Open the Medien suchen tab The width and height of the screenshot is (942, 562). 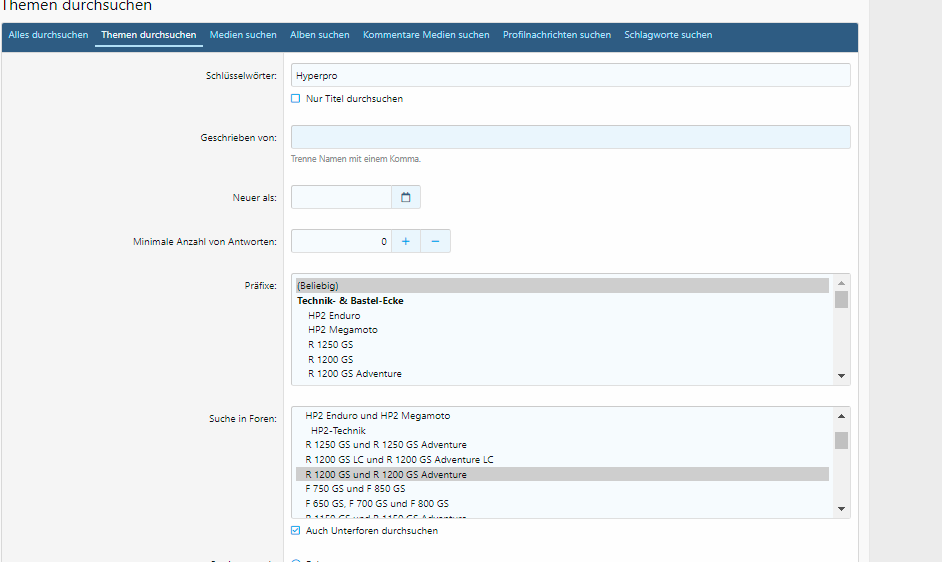pos(243,35)
